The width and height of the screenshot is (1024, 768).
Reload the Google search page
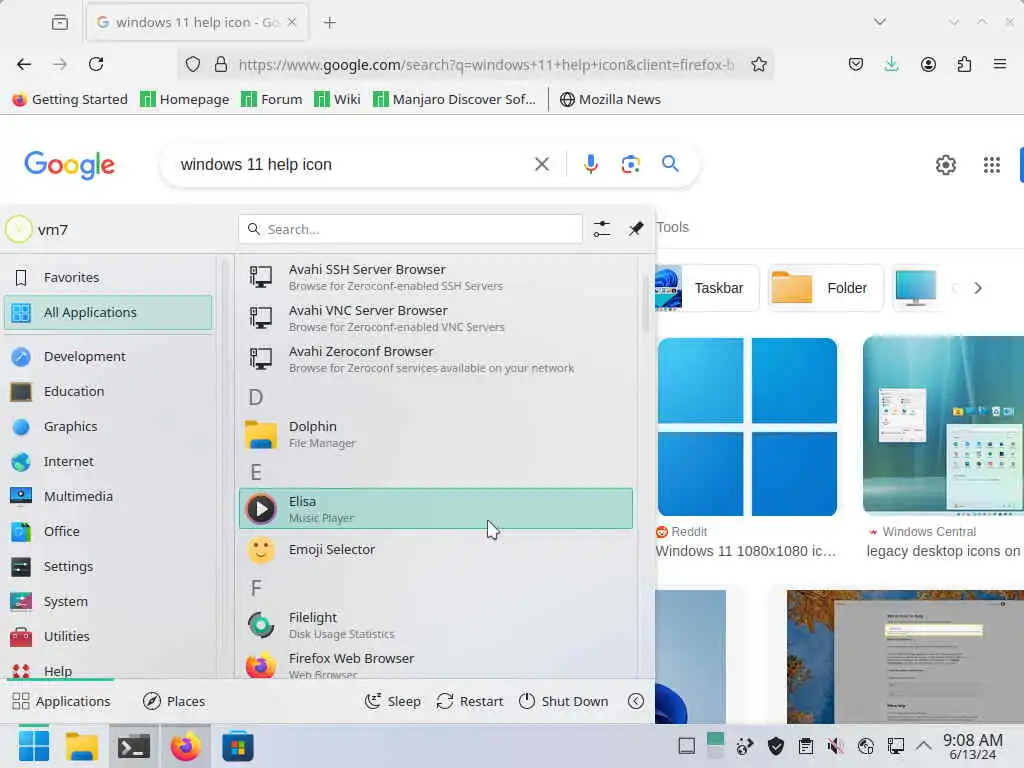(96, 64)
